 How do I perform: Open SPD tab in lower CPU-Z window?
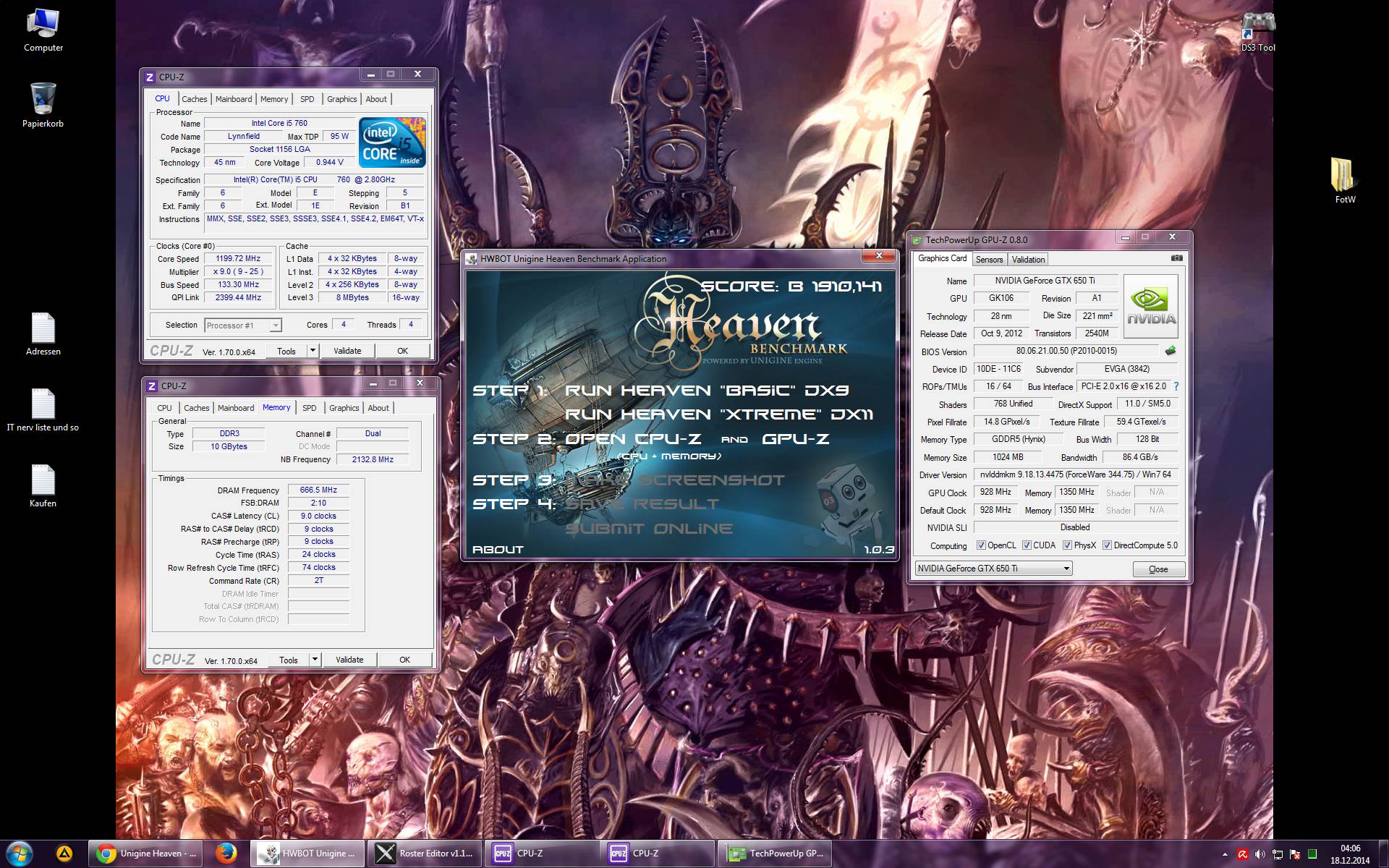point(310,408)
